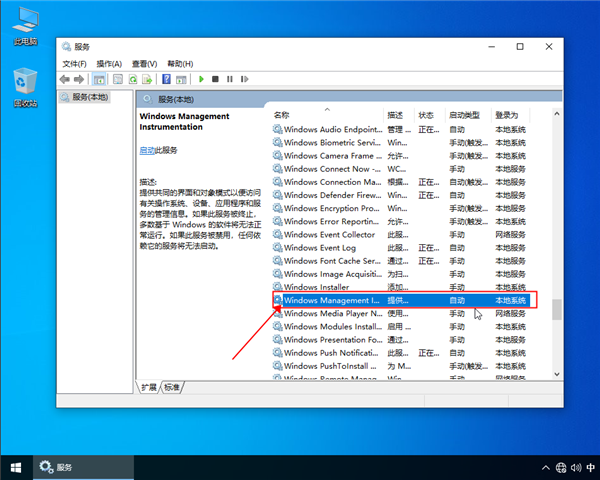Click the blue Help question mark icon

[x=166, y=79]
